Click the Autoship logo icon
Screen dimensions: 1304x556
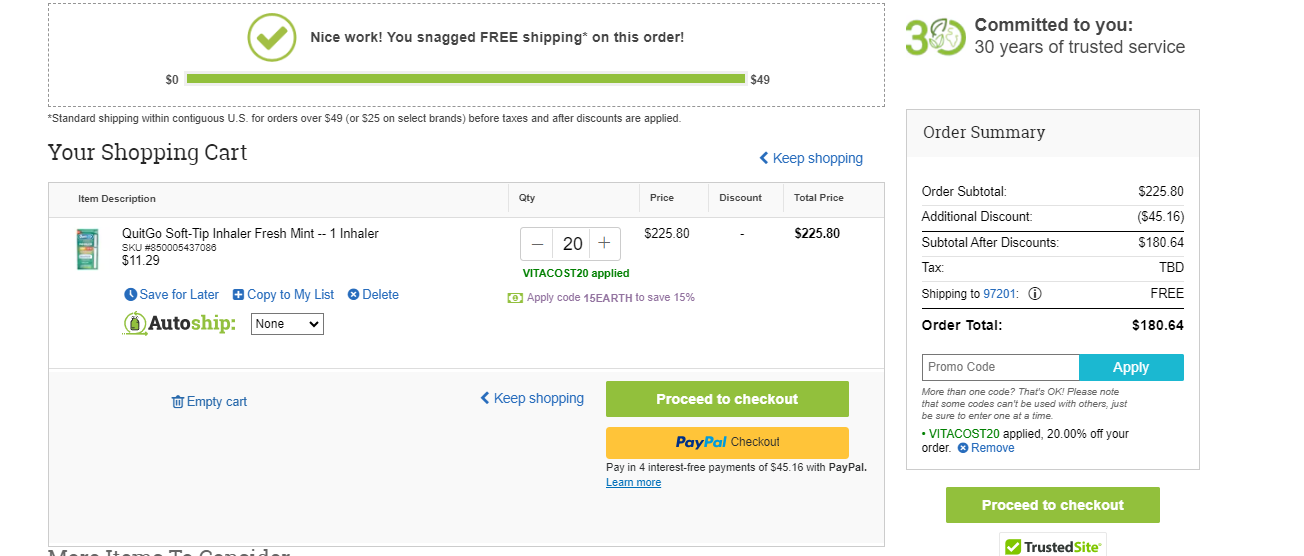pos(135,324)
